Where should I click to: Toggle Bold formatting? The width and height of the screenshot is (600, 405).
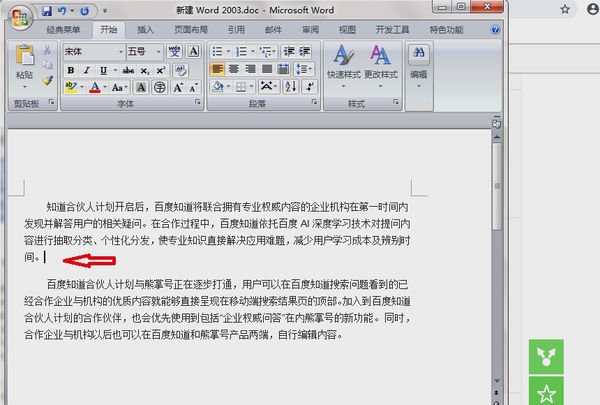[71, 70]
